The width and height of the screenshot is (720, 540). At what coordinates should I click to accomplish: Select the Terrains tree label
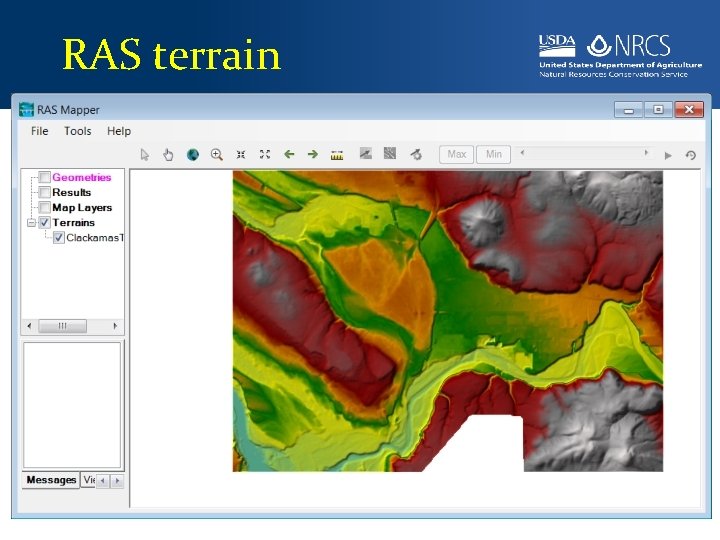tap(73, 223)
